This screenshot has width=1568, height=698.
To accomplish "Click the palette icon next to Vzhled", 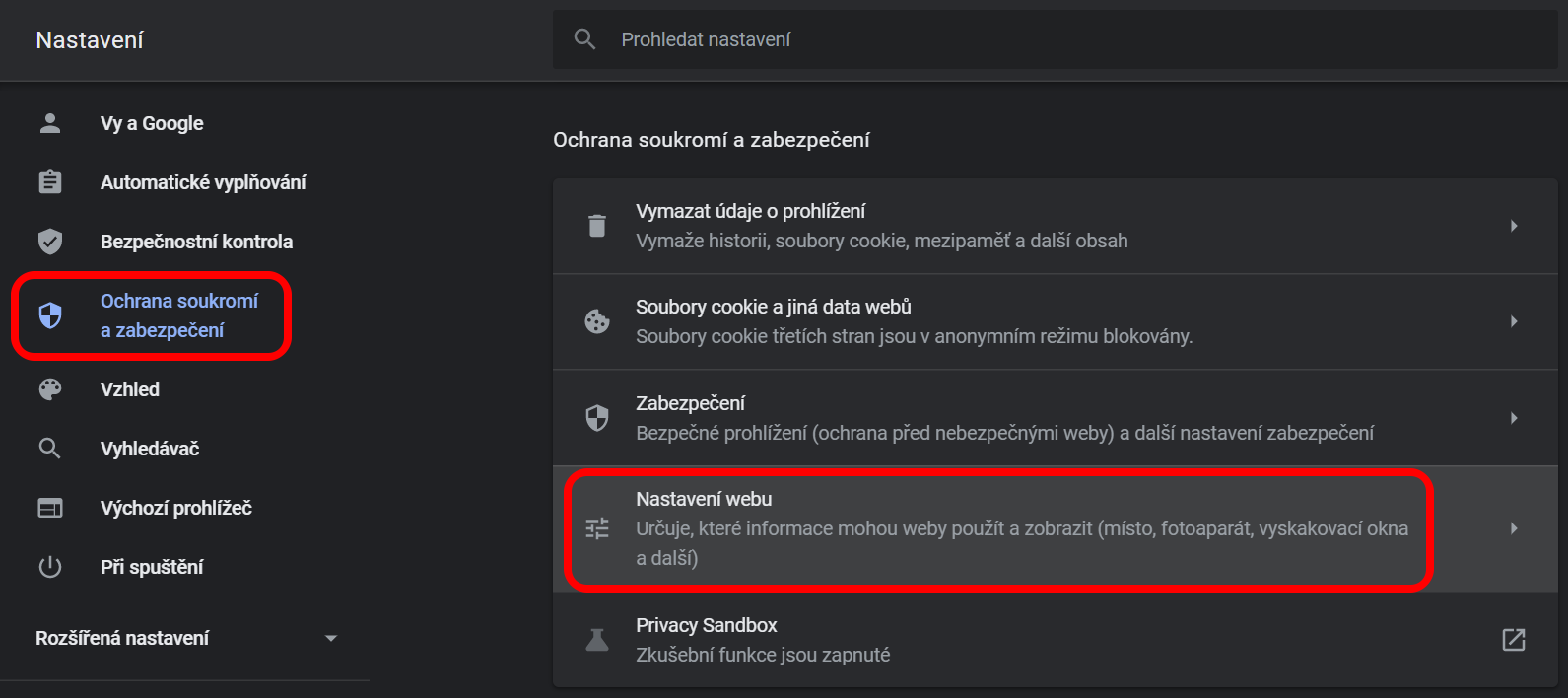I will click(x=50, y=389).
